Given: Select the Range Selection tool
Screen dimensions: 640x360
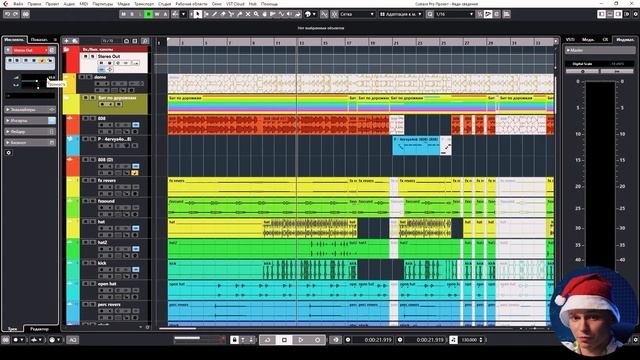Looking at the screenshot, I should point(206,14).
